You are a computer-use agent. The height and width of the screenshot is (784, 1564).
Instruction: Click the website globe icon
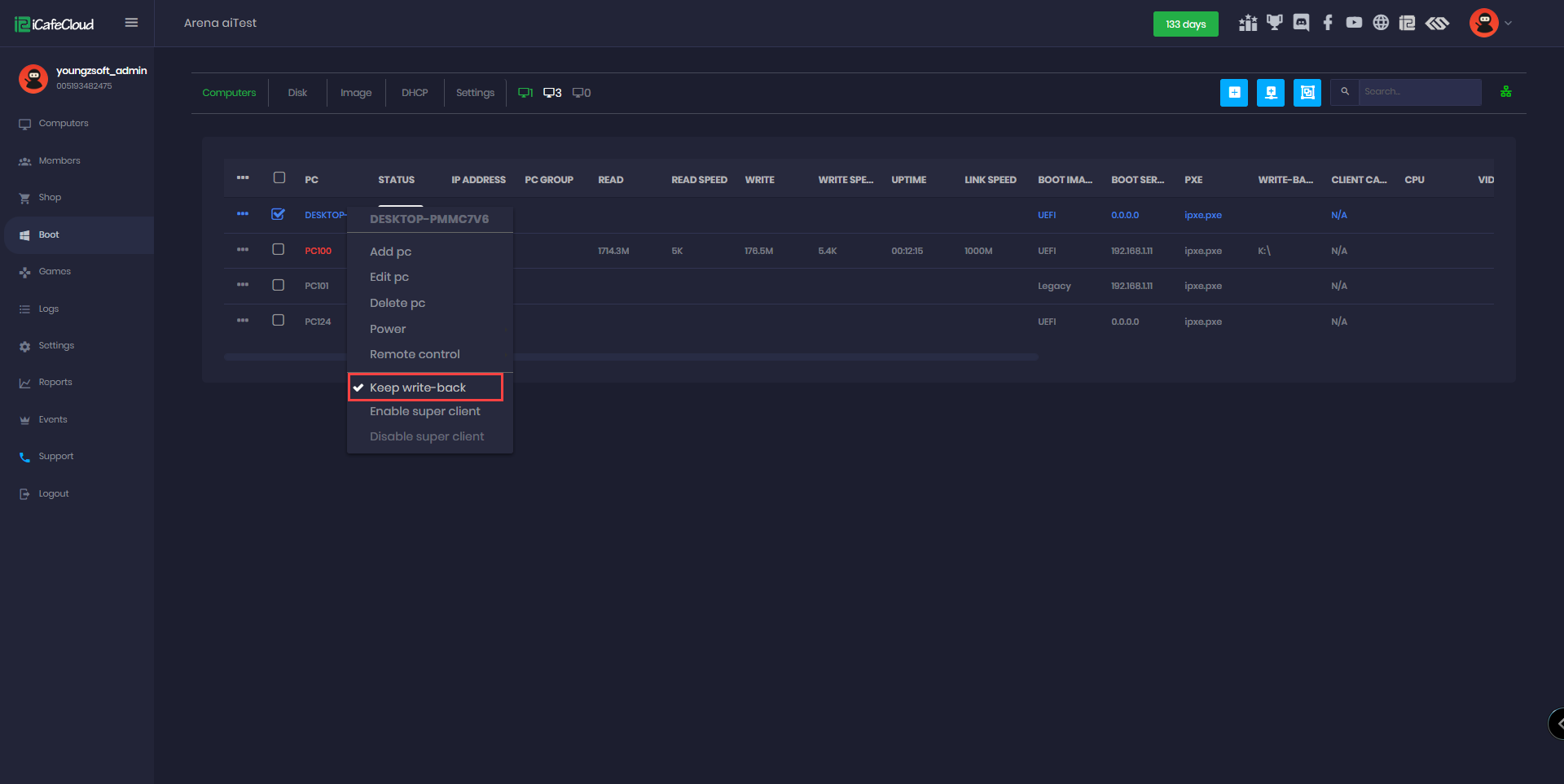[1382, 23]
